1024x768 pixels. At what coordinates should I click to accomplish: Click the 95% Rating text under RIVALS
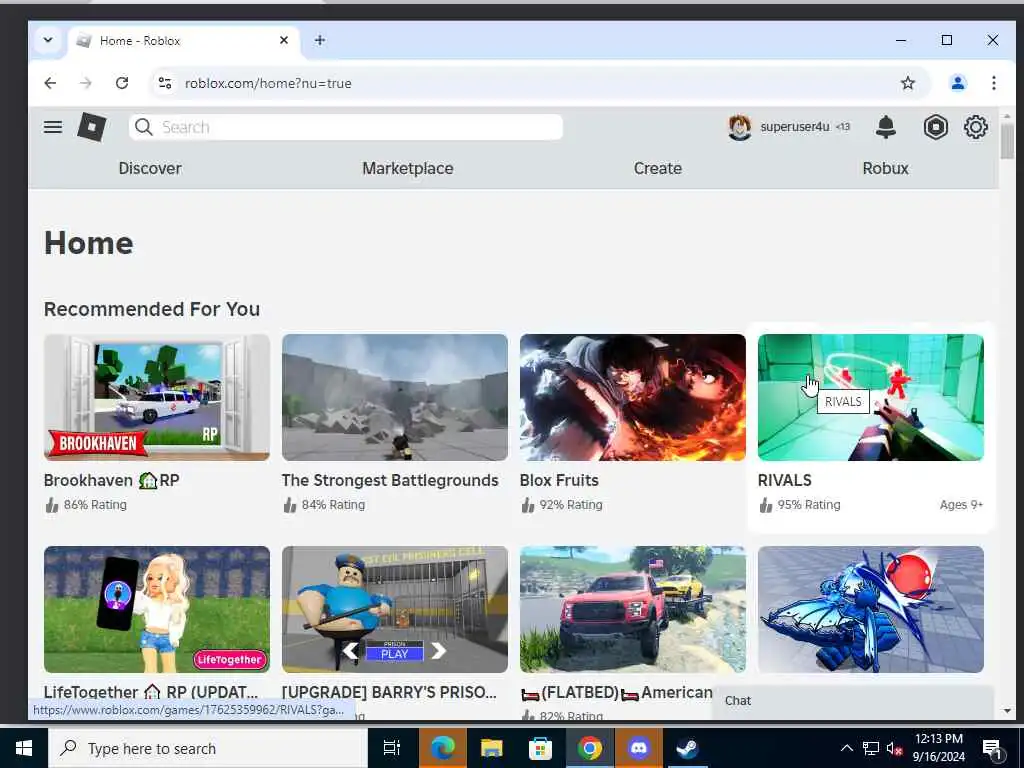coord(808,505)
